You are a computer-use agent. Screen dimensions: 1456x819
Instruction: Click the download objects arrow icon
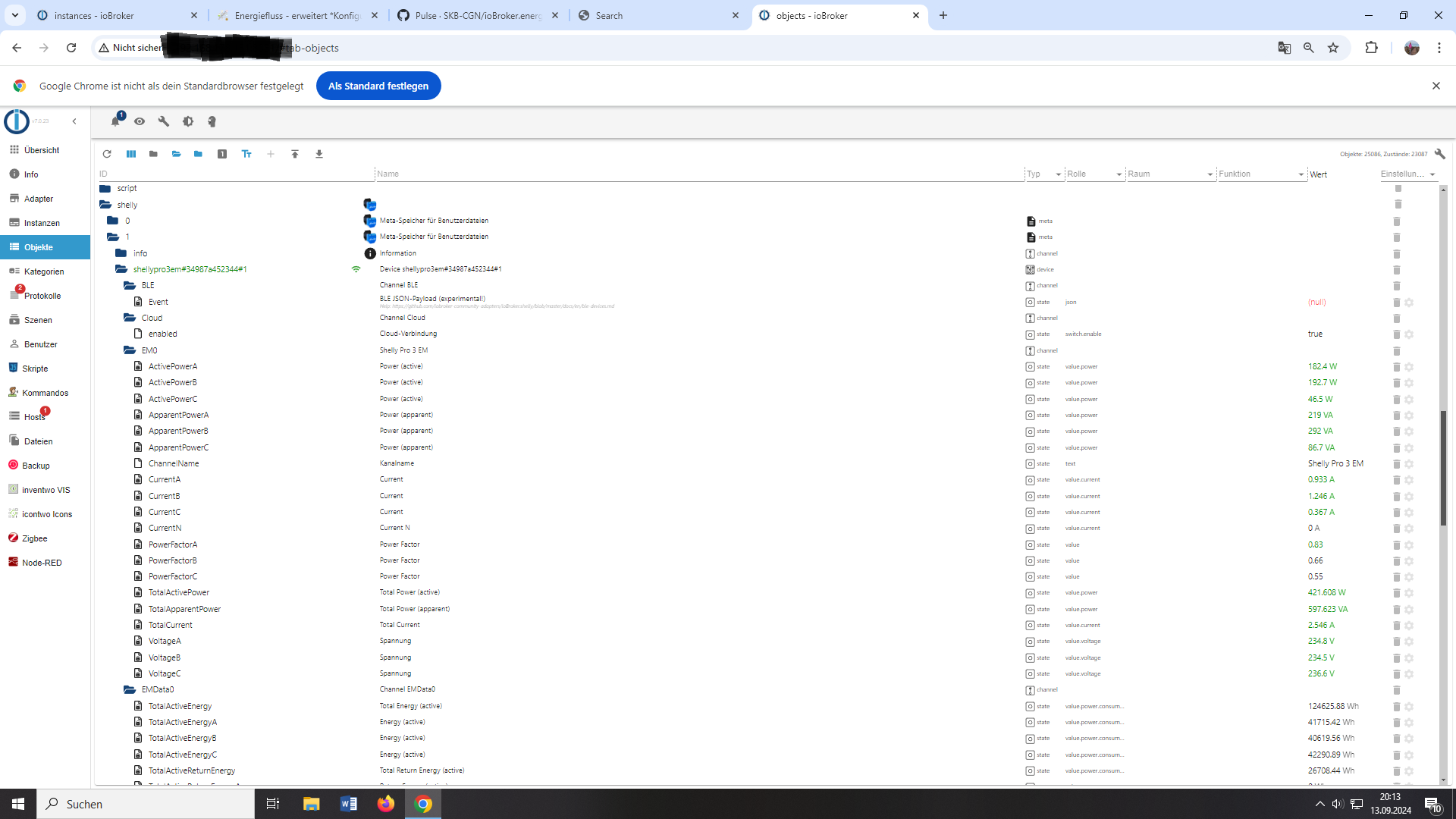pos(319,154)
